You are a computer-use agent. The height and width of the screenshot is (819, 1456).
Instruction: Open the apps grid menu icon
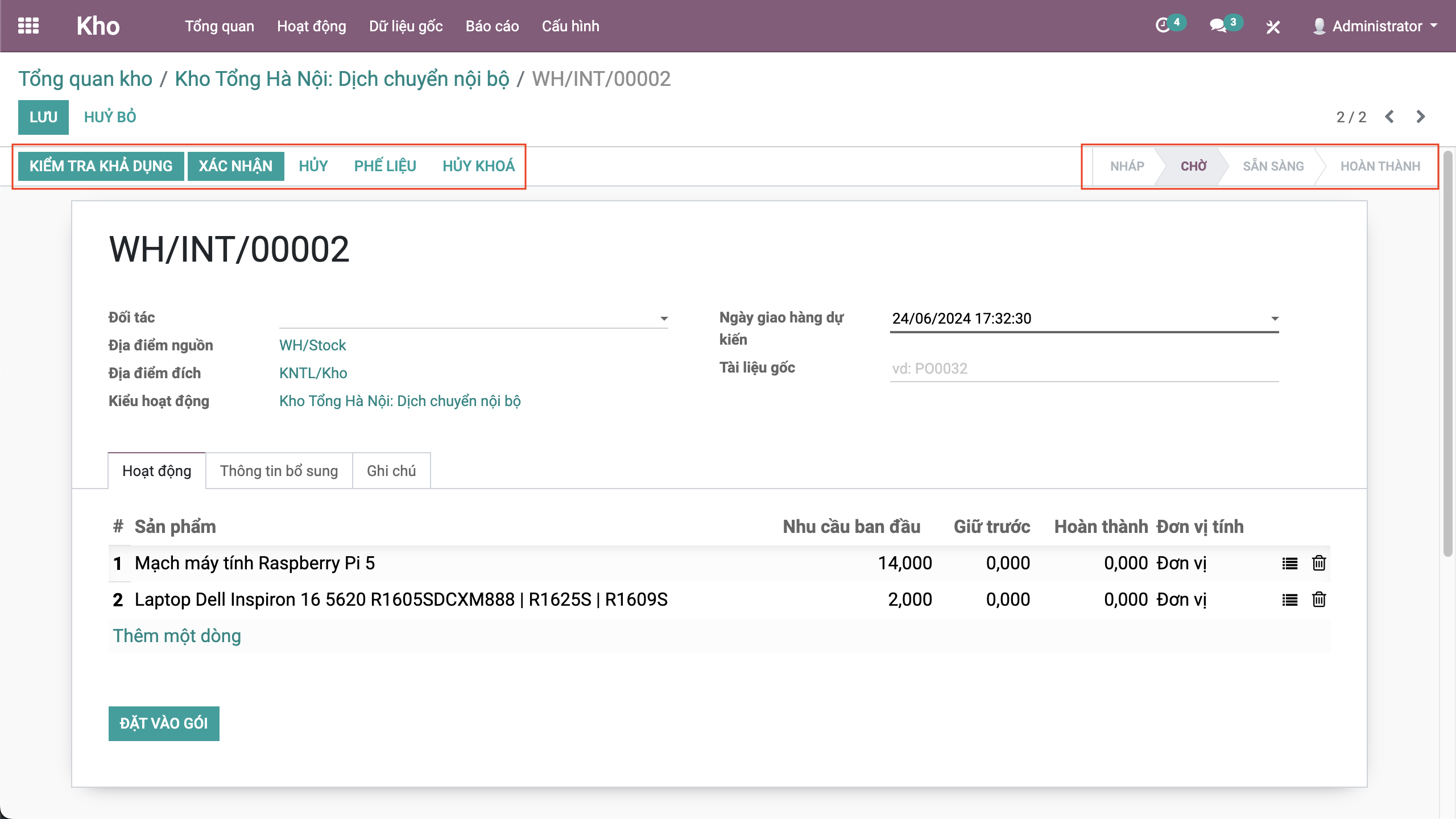click(x=28, y=26)
